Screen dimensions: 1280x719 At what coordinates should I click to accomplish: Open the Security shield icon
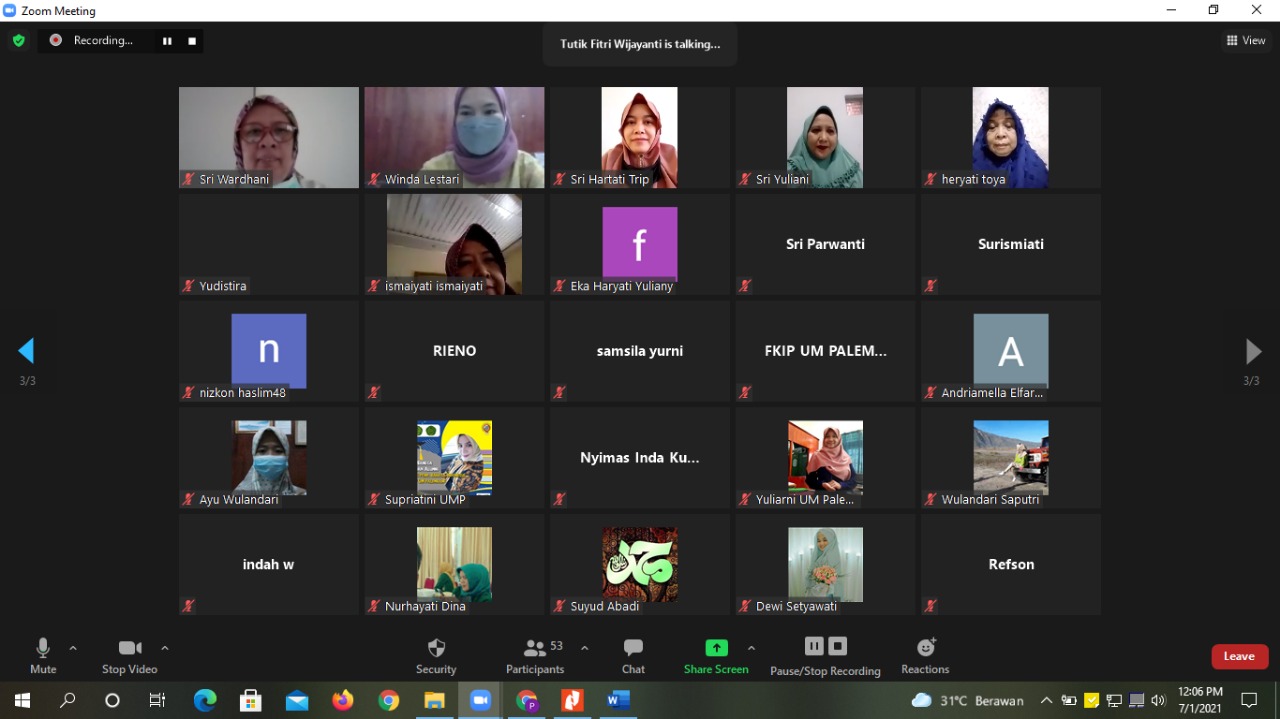click(436, 648)
